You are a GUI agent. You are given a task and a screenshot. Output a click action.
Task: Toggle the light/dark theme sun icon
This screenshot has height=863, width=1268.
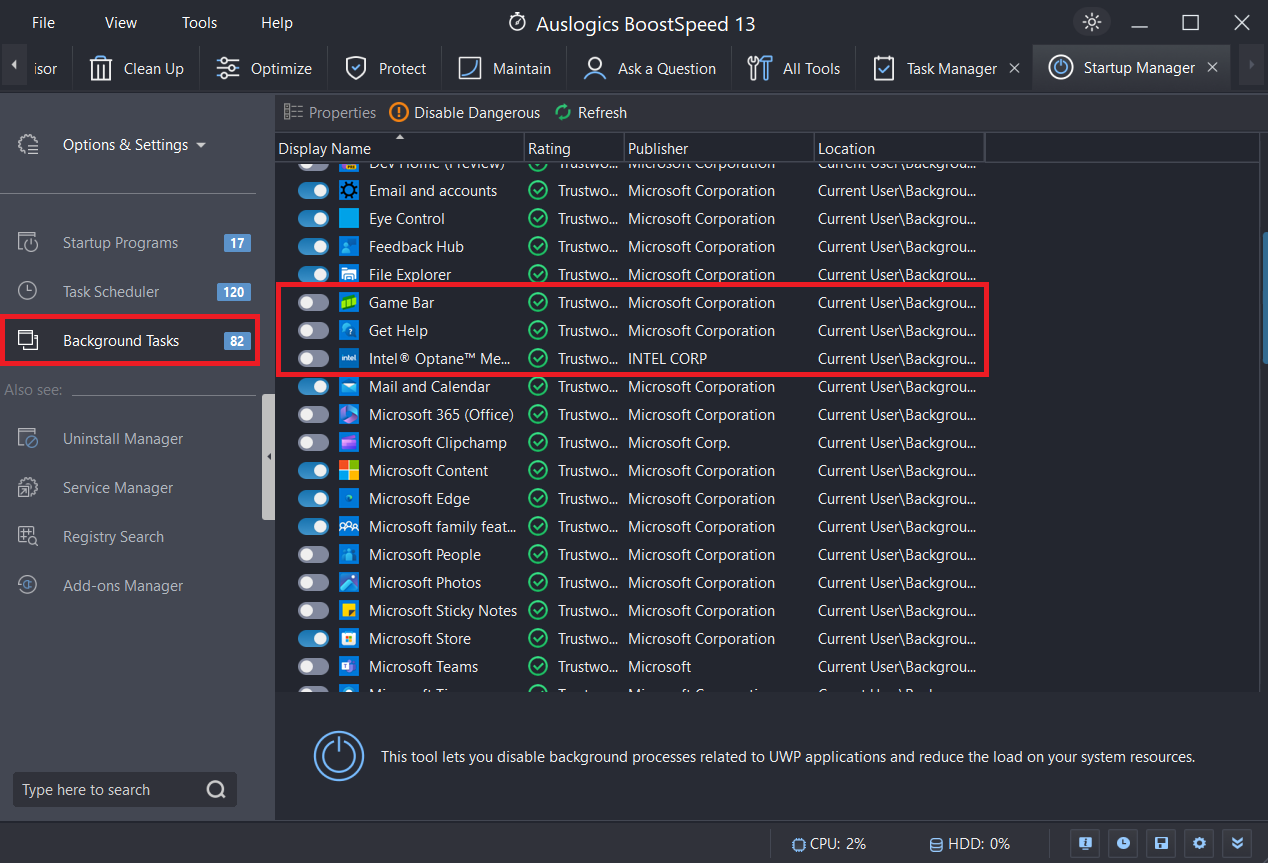[x=1091, y=22]
